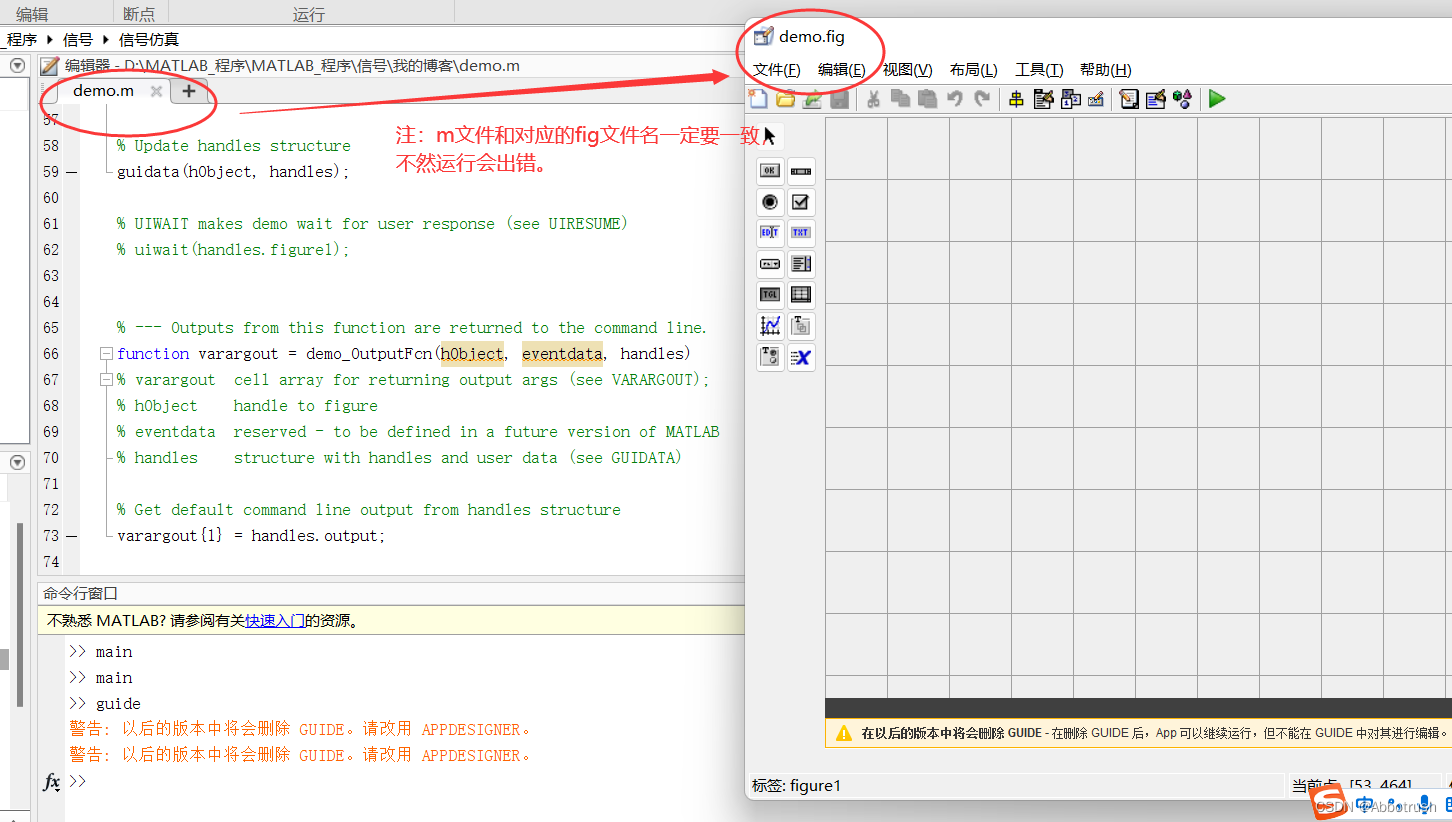Image resolution: width=1452 pixels, height=822 pixels.
Task: Pick the Slider component in palette
Action: click(801, 171)
